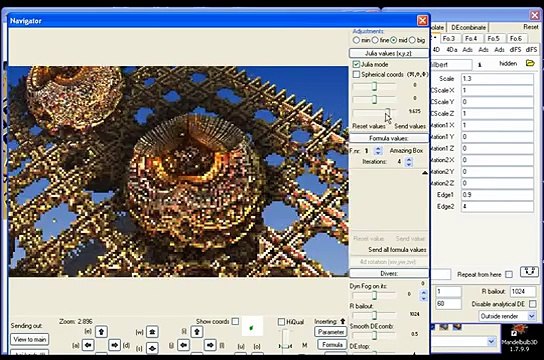Collapse the Formula values section header
544x360 pixels.
(388, 138)
